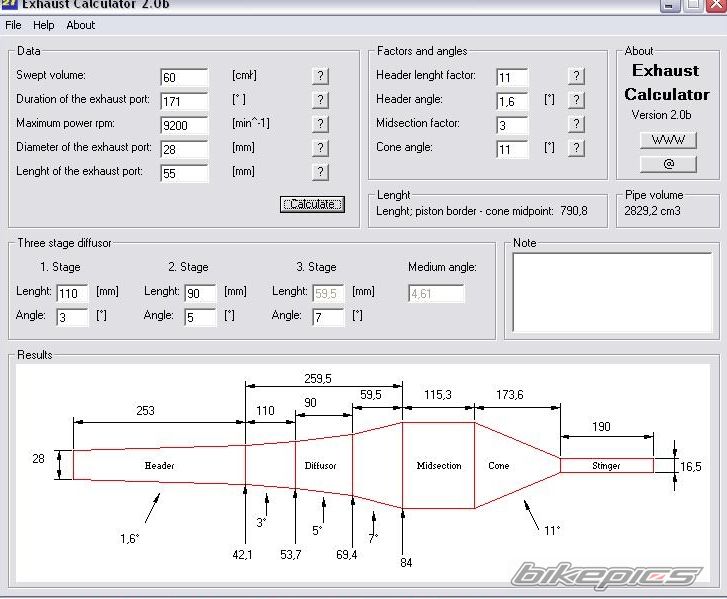
Task: Click the help button next to Midsection factor
Action: pyautogui.click(x=576, y=124)
